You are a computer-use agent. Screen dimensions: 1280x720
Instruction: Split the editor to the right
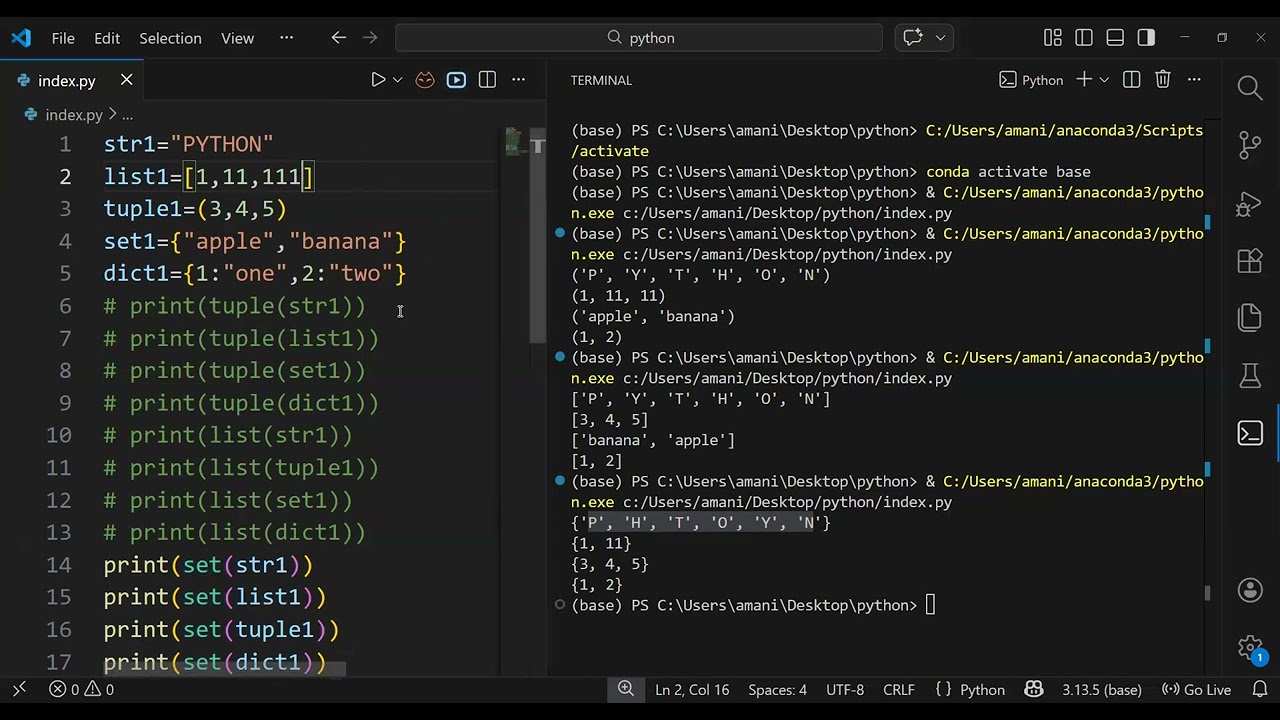pos(487,80)
